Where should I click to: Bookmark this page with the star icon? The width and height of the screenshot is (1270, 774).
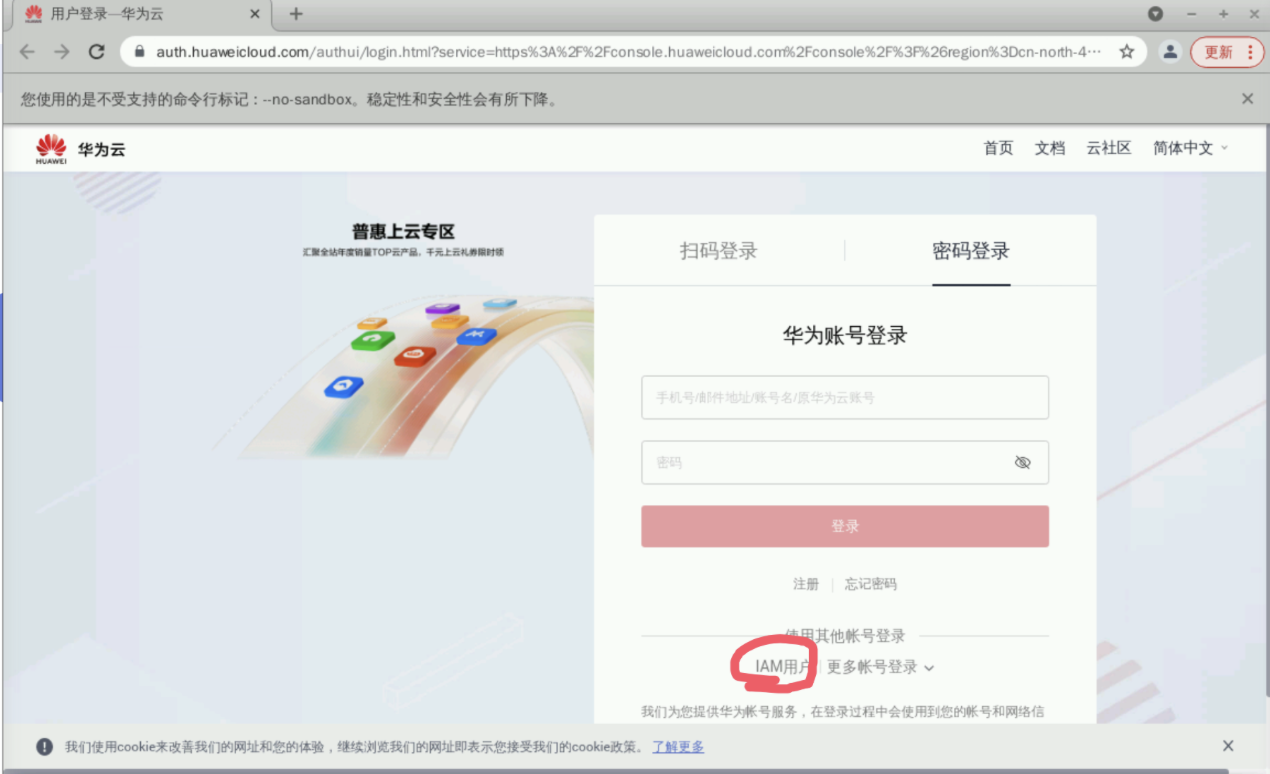click(x=1126, y=52)
